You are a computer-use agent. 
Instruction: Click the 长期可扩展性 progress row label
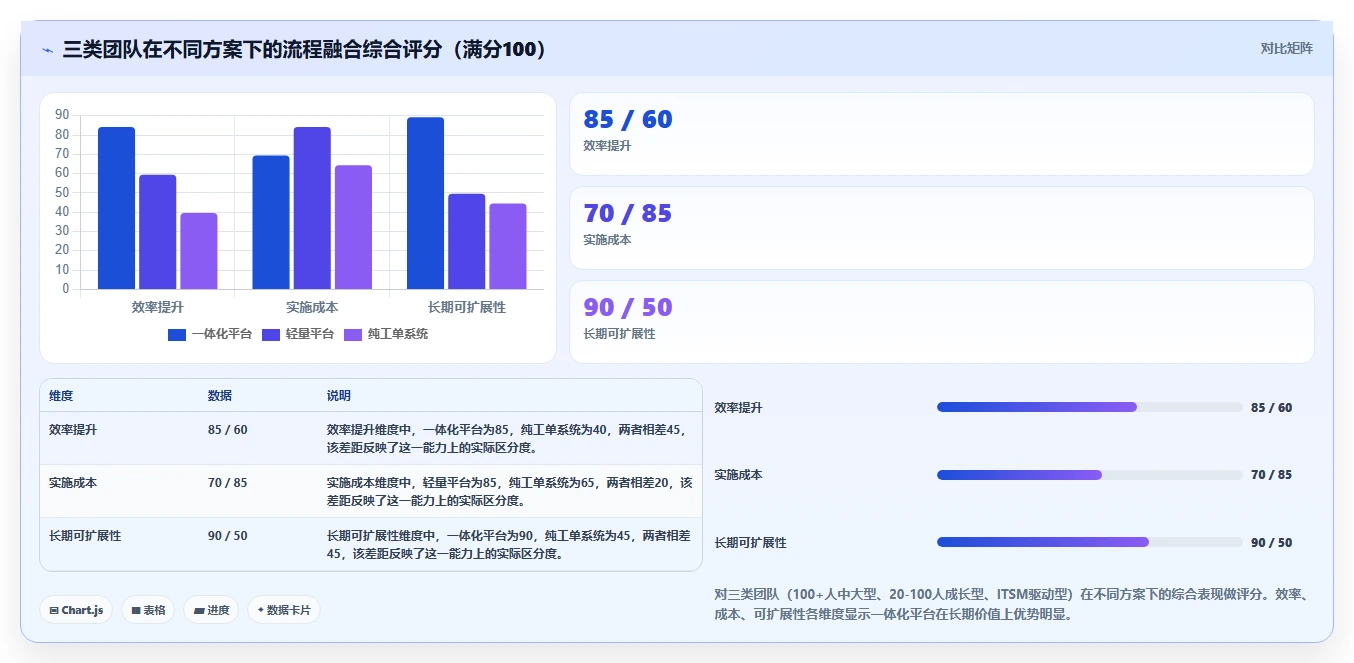coord(750,542)
